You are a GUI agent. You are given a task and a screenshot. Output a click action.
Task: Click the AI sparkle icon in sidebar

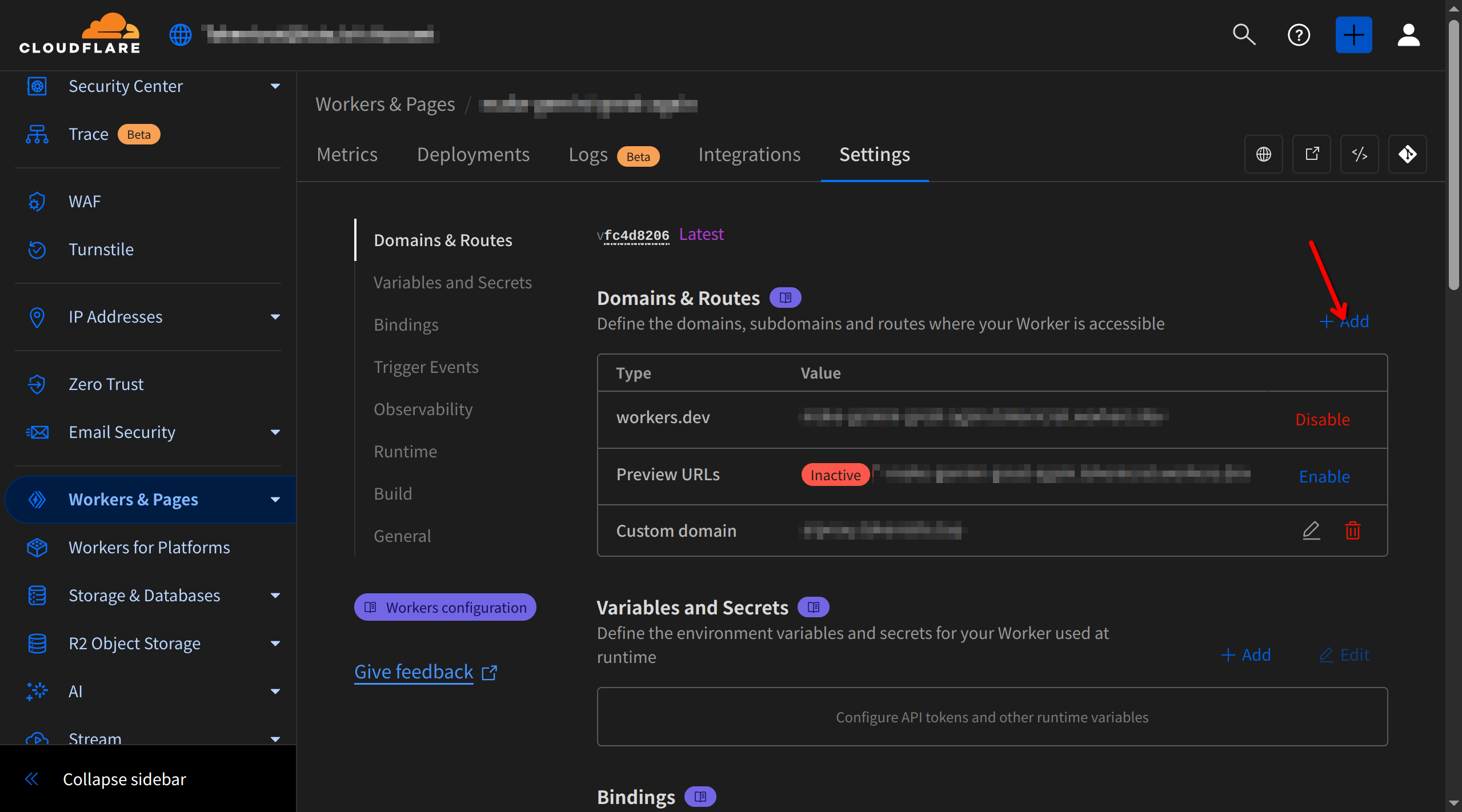[x=37, y=692]
